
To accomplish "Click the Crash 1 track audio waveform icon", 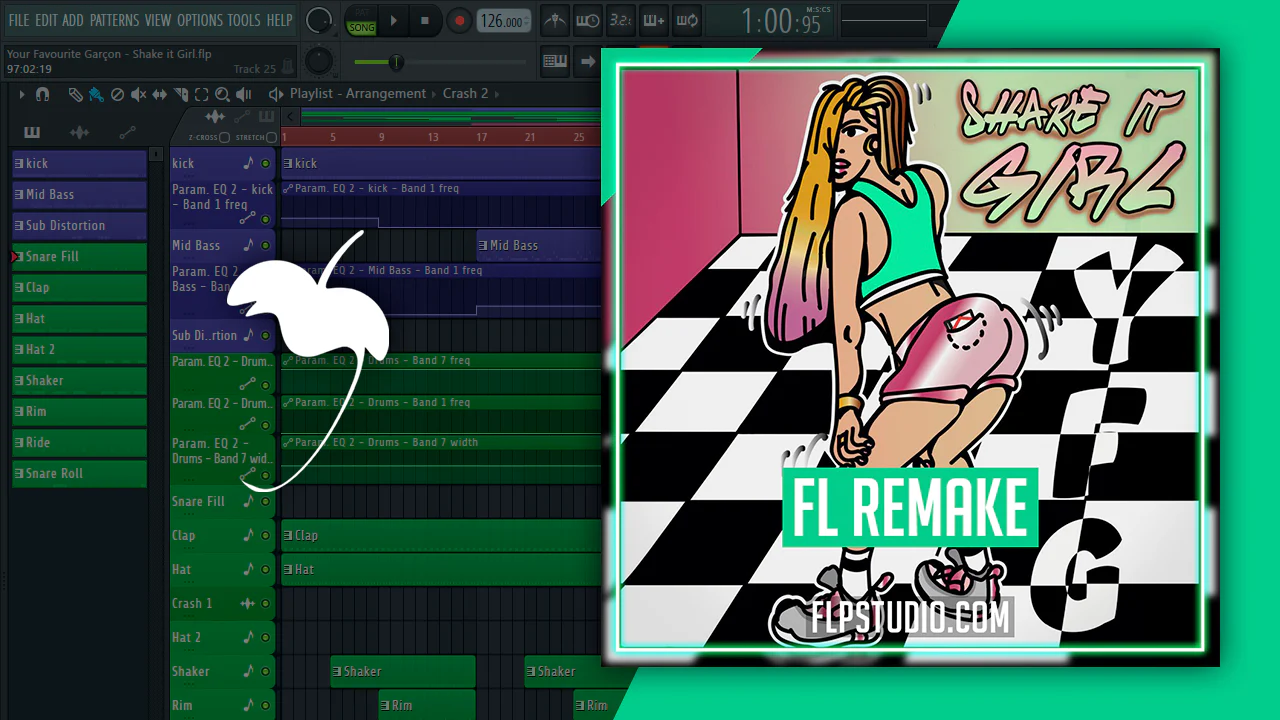I will 248,604.
